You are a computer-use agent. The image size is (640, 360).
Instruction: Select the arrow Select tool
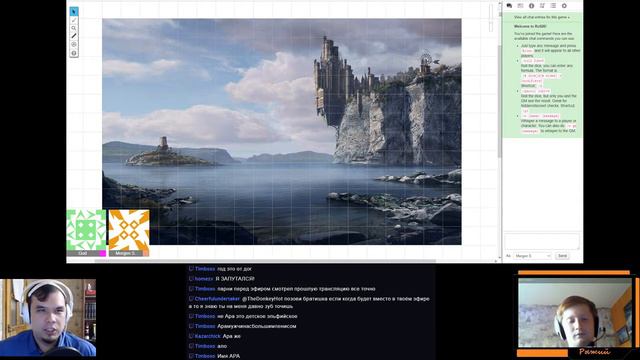[74, 11]
